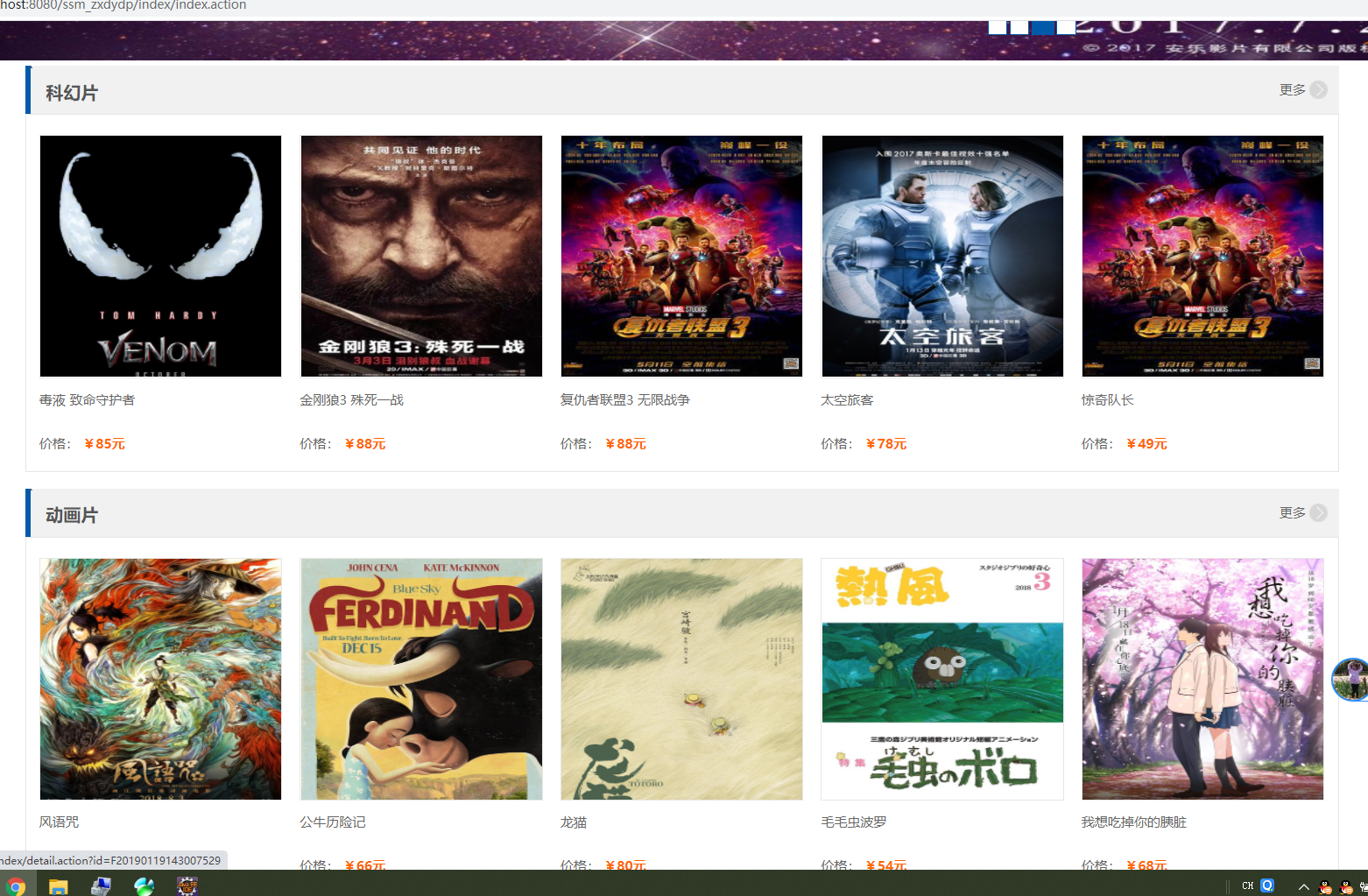The image size is (1368, 896).
Task: Click the ¥88元 price under 金刚狼3
Action: pos(365,444)
